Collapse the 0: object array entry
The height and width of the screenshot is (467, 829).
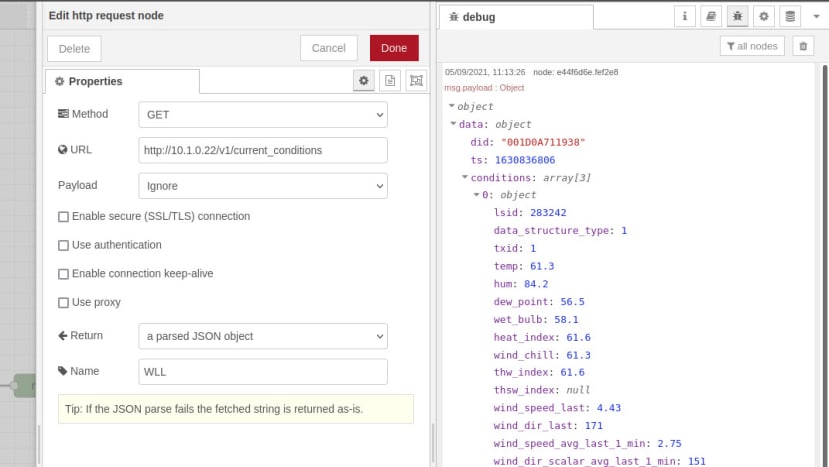[x=476, y=195]
